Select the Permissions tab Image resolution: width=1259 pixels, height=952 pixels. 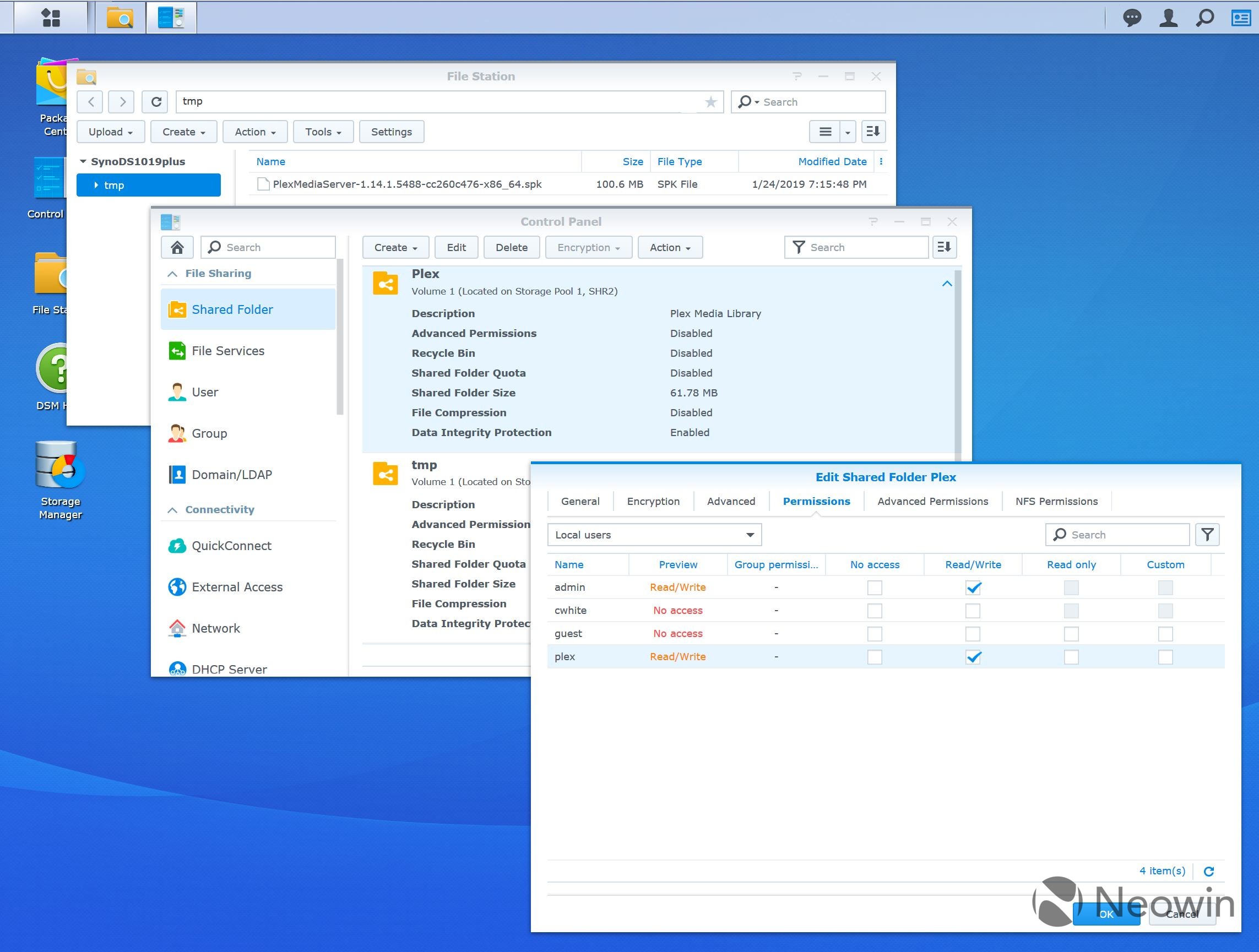point(816,501)
